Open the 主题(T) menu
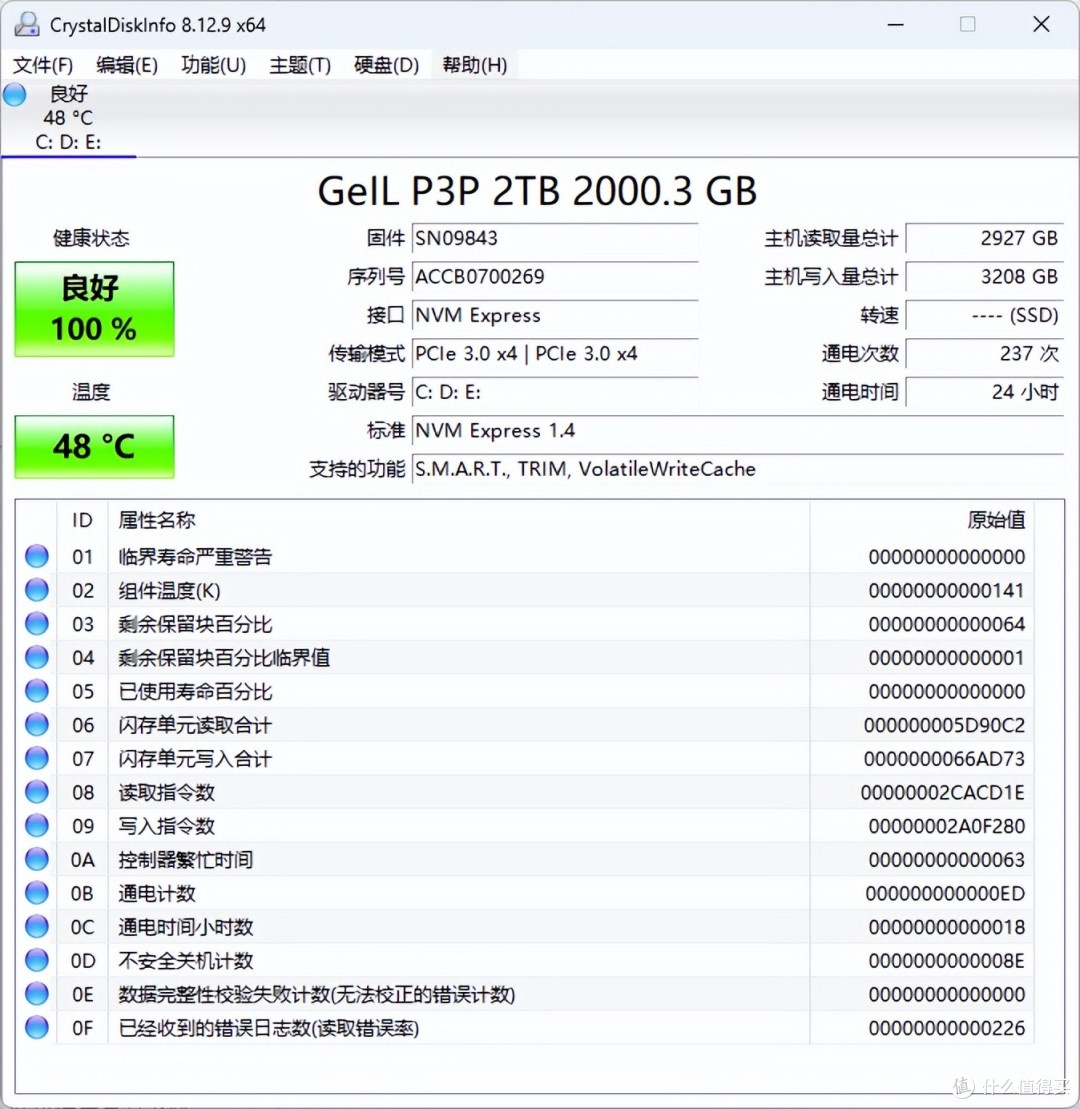This screenshot has height=1109, width=1080. [x=300, y=65]
